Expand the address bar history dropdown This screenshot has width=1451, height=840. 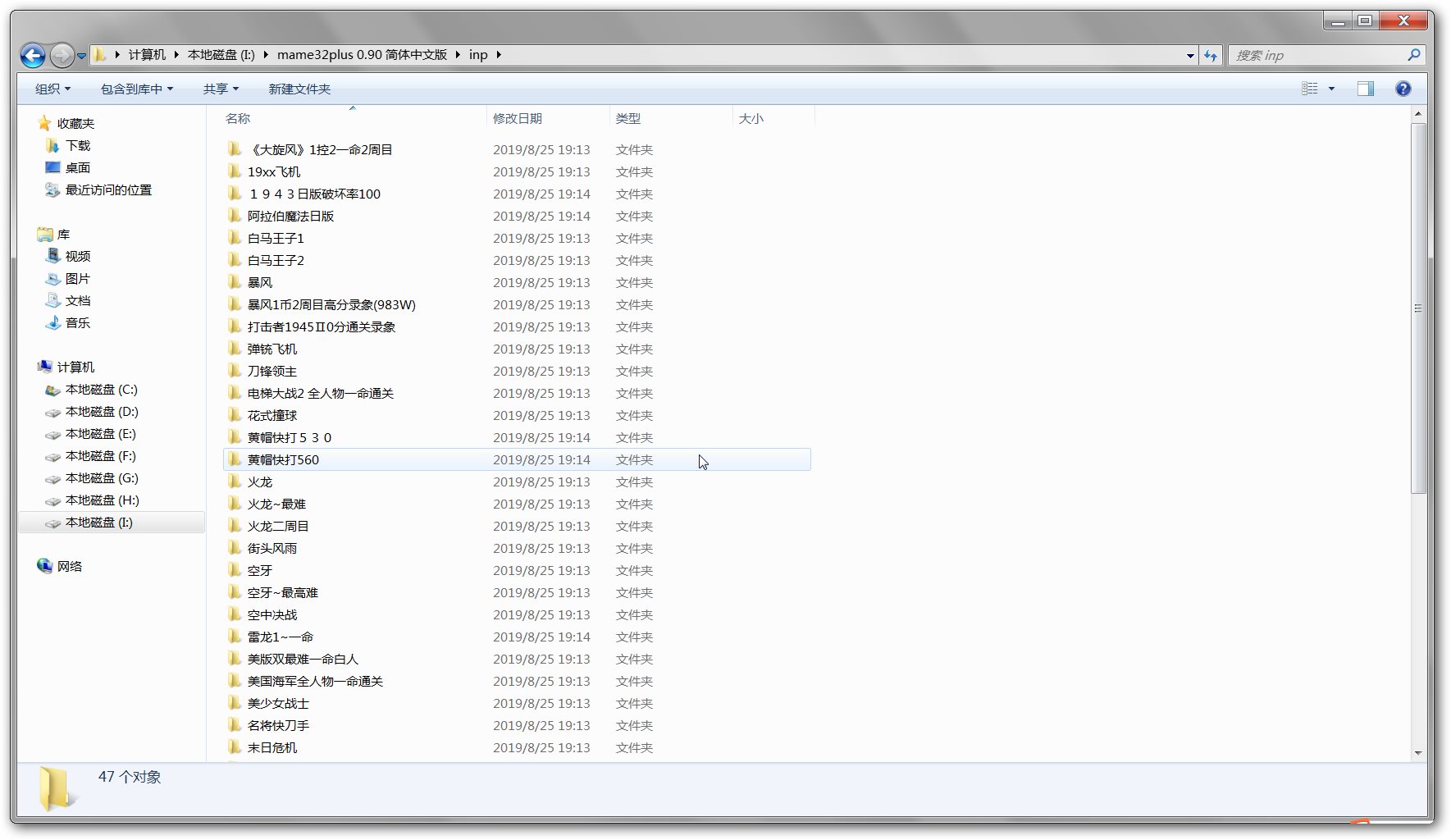pos(1190,56)
